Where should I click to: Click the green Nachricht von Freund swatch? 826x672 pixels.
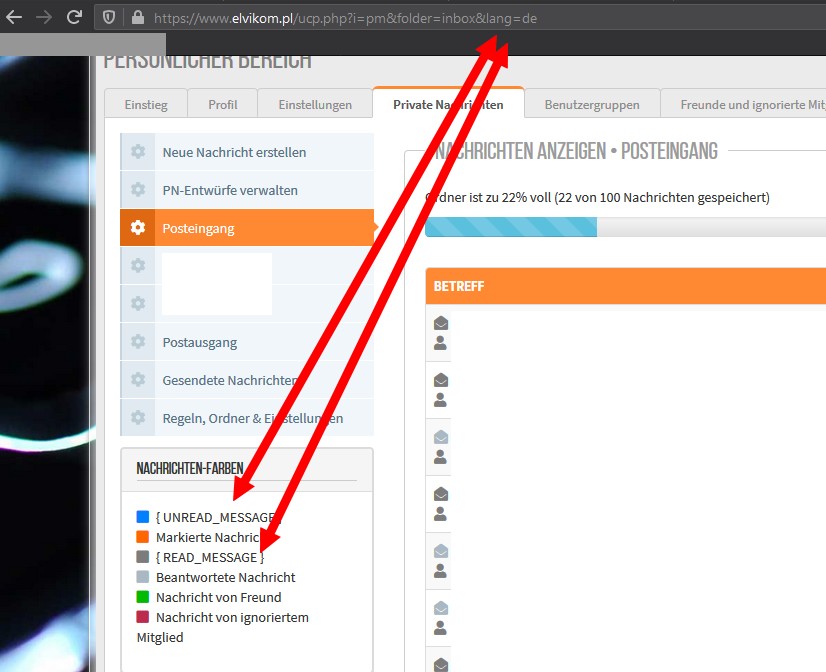click(x=143, y=597)
